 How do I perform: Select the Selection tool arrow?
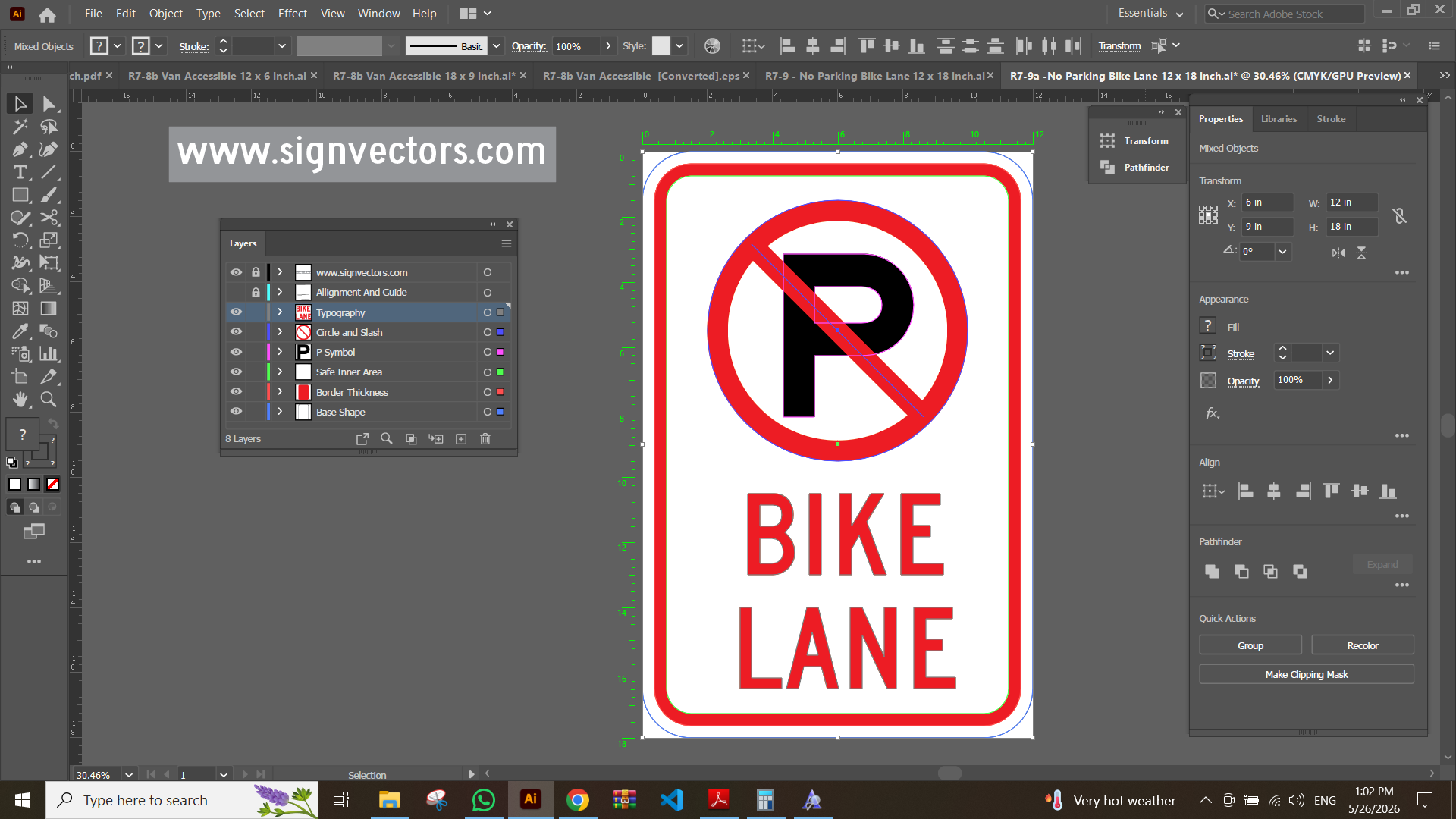(20, 104)
